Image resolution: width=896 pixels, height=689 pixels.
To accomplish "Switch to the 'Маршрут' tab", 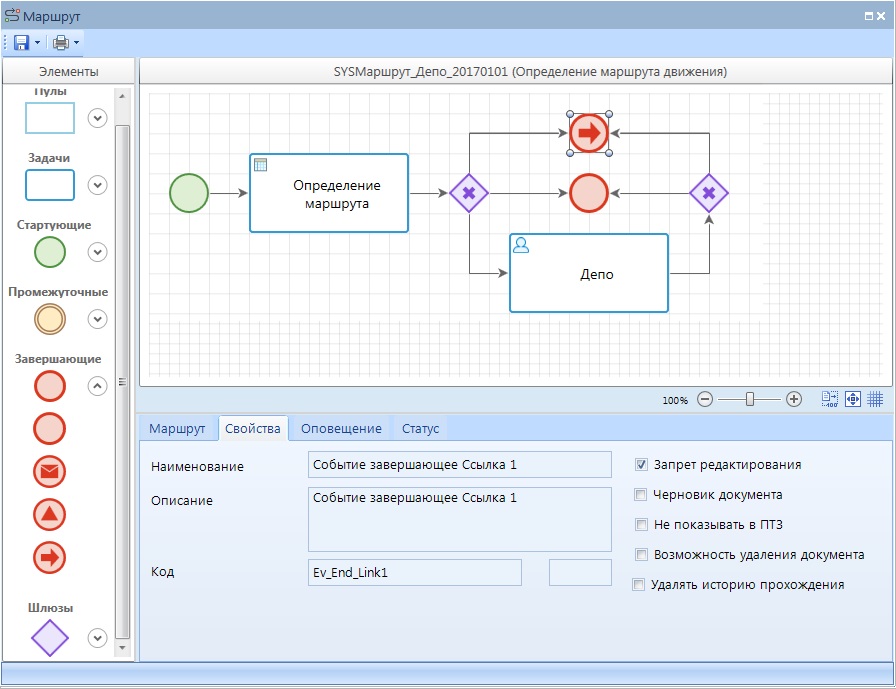I will click(177, 428).
